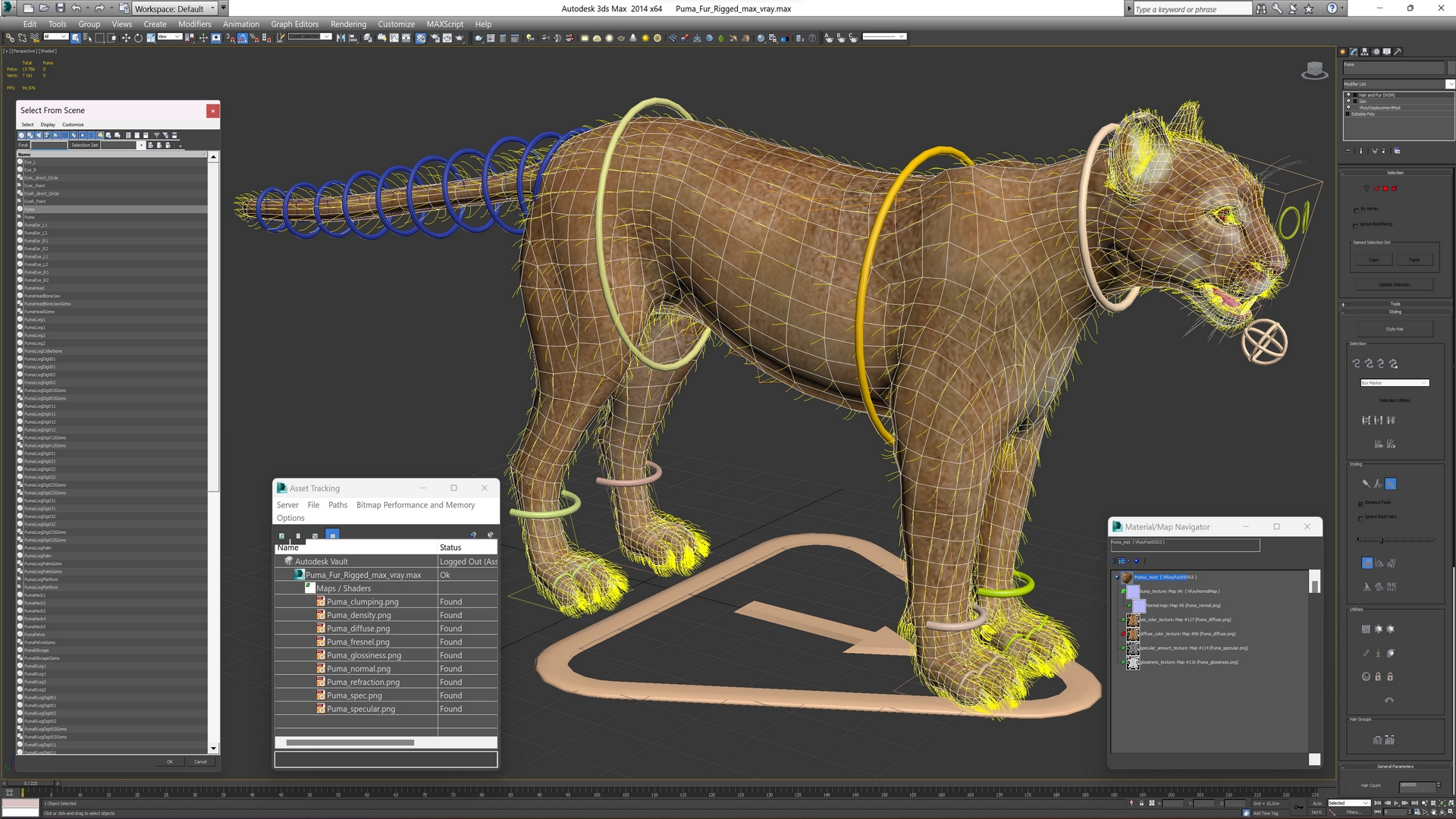Click the Select styling arrow icon
The image size is (1456, 819).
(x=1391, y=484)
